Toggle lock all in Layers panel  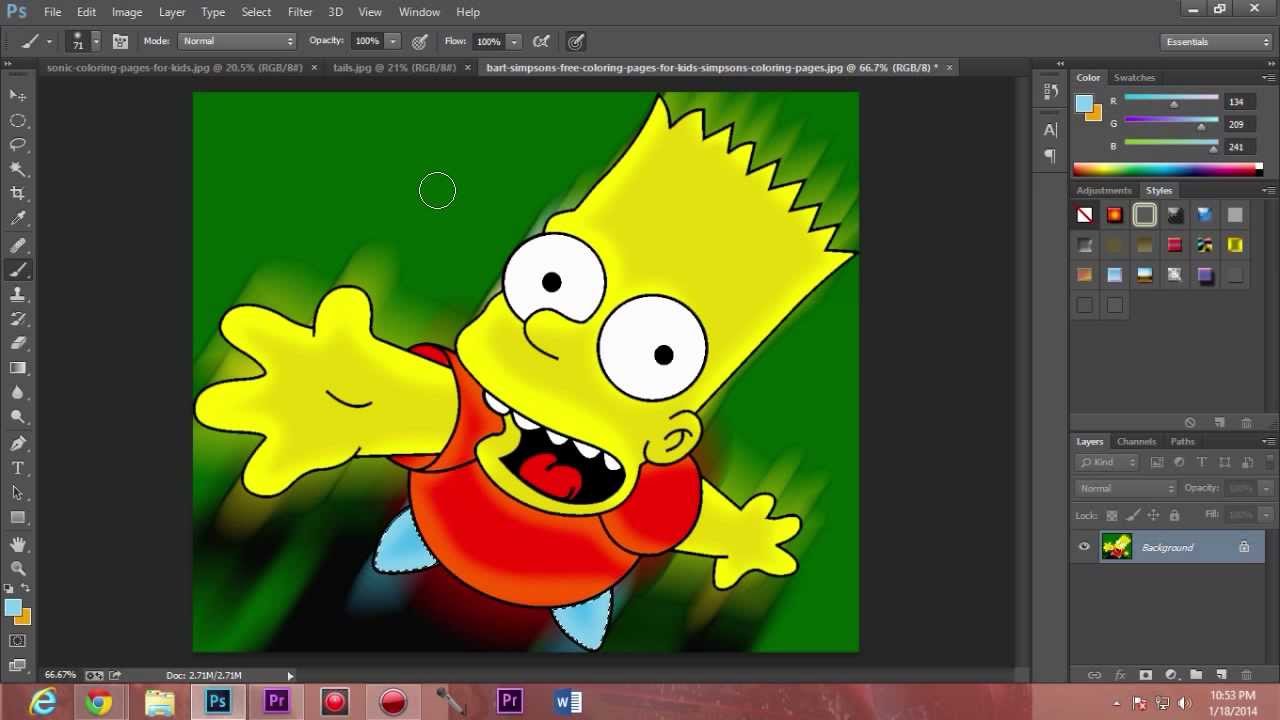pyautogui.click(x=1174, y=515)
